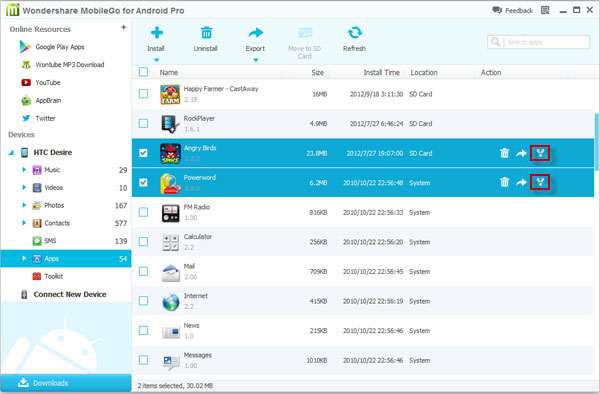Check the Internet checkbox

coord(143,301)
